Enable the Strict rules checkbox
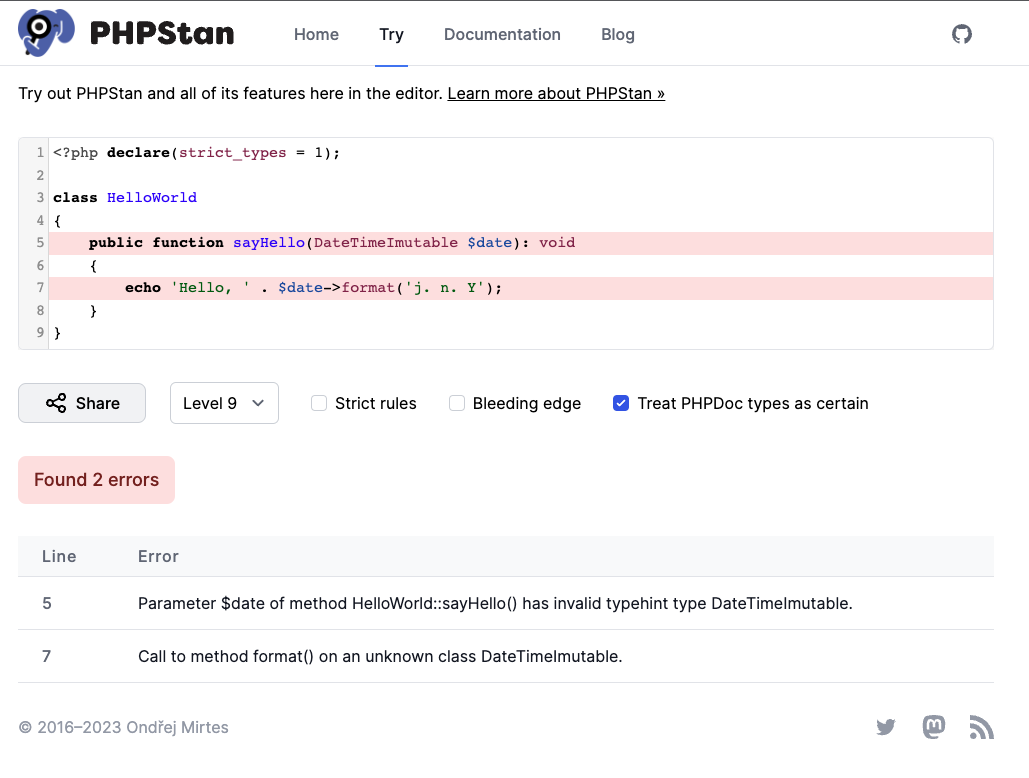 click(319, 403)
